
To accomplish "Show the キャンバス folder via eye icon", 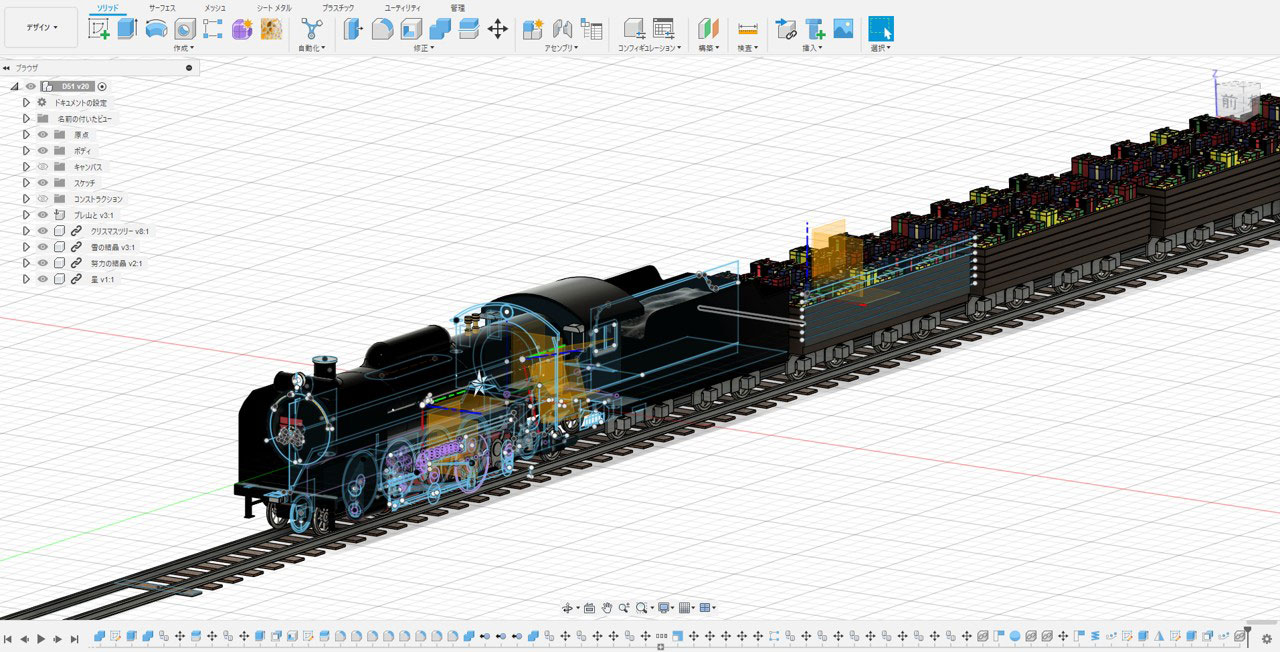I will (43, 167).
